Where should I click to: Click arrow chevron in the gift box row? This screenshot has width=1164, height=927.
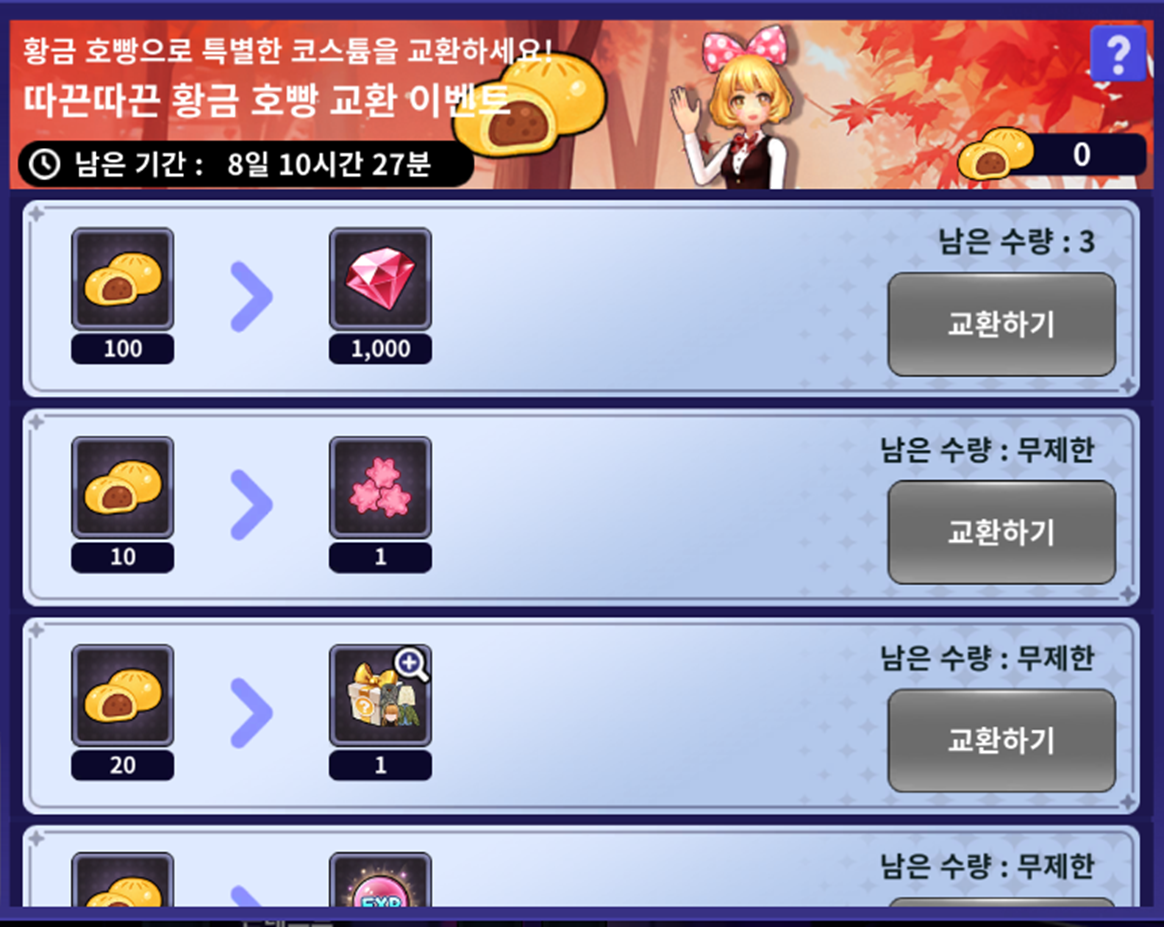tap(252, 713)
